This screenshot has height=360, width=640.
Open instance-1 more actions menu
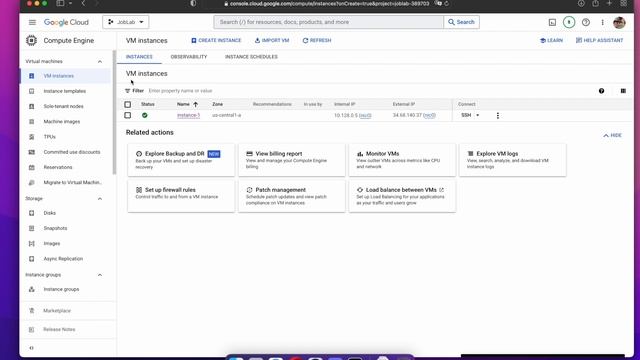point(498,116)
